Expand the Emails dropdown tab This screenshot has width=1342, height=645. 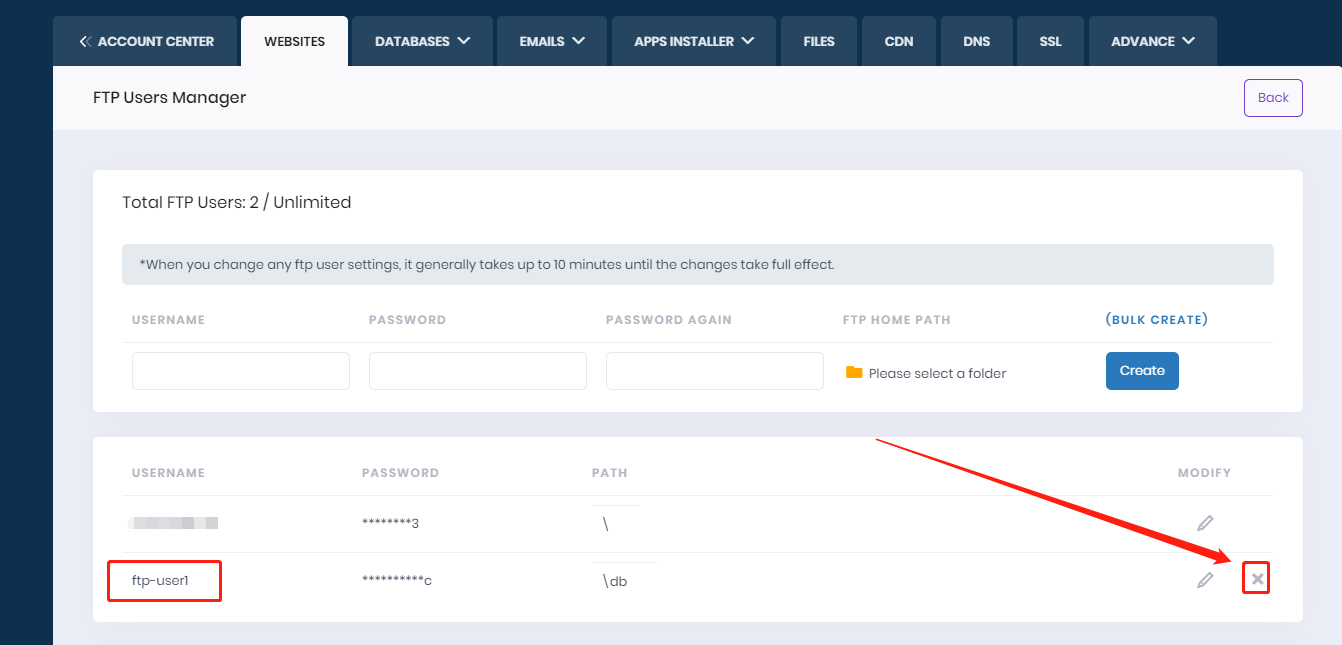[552, 41]
